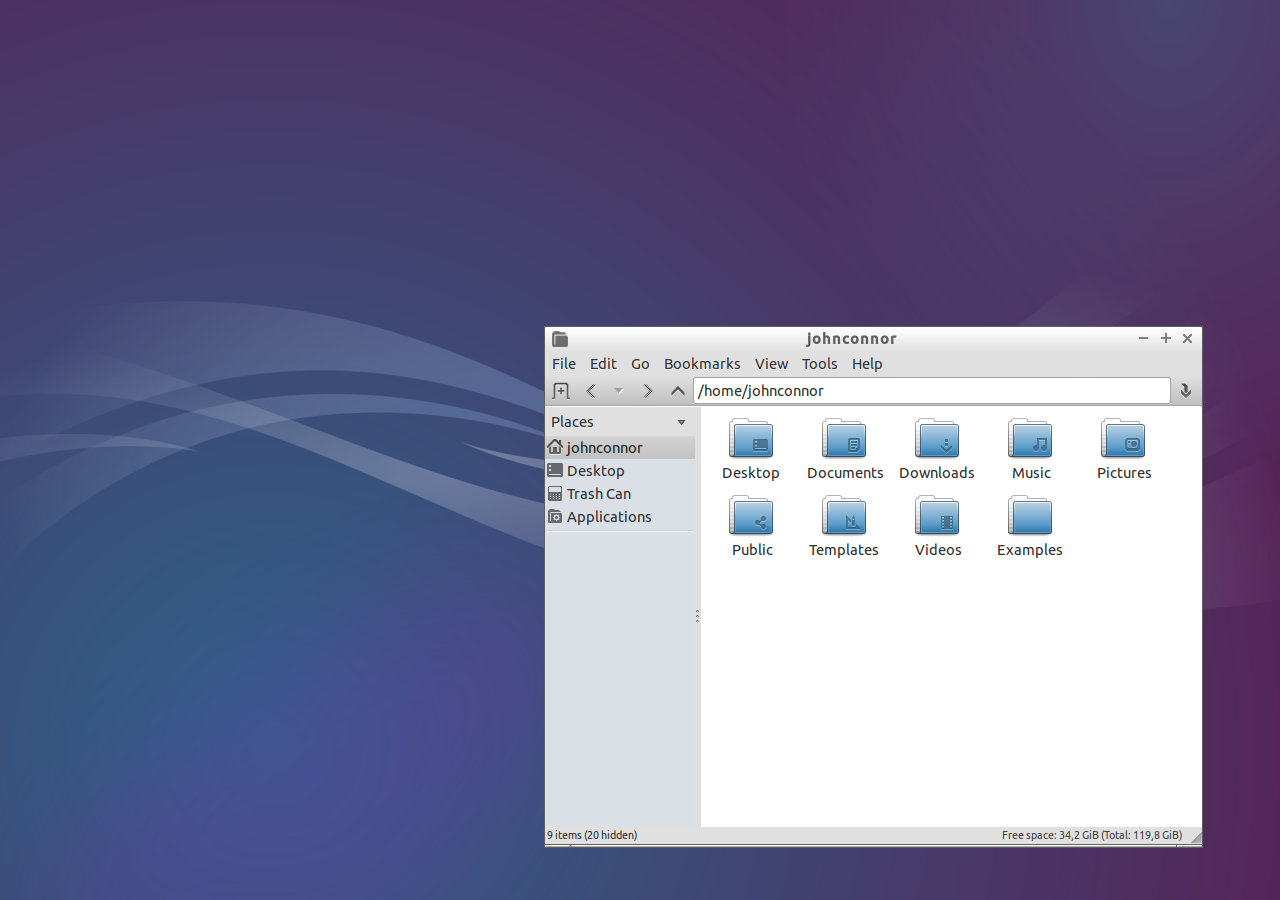Open the File menu

pos(564,364)
